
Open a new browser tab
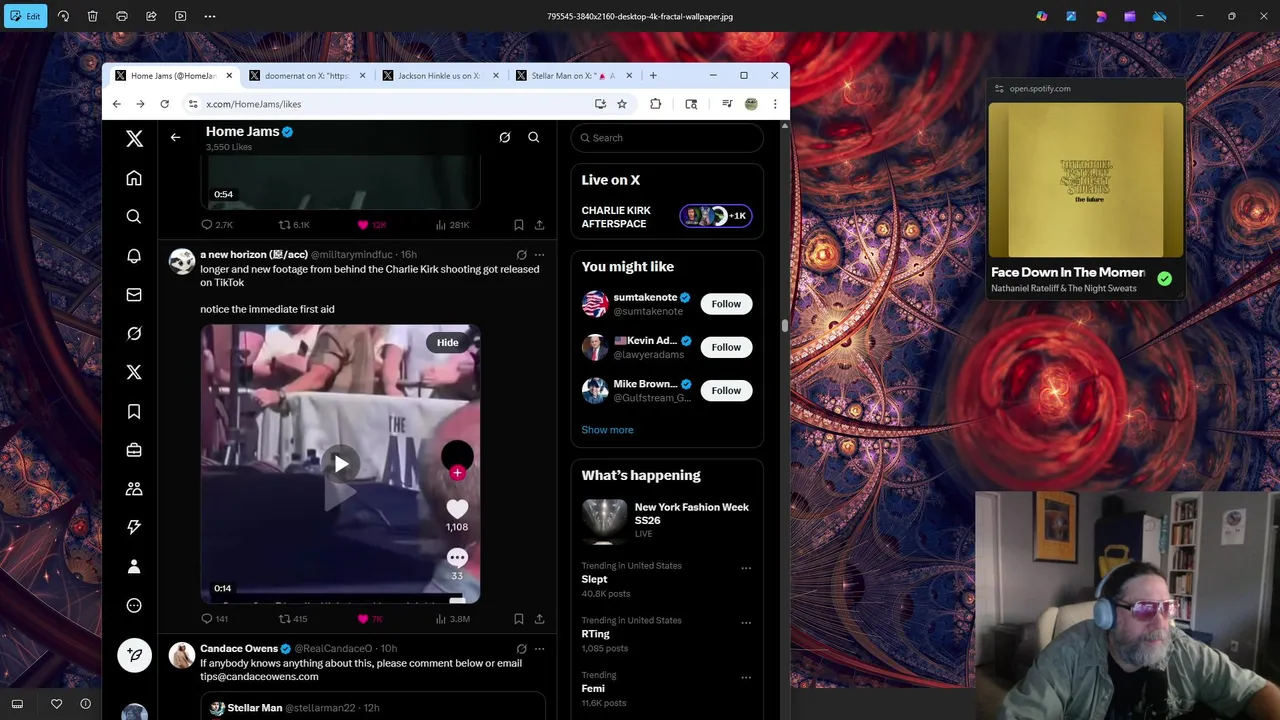(x=653, y=76)
